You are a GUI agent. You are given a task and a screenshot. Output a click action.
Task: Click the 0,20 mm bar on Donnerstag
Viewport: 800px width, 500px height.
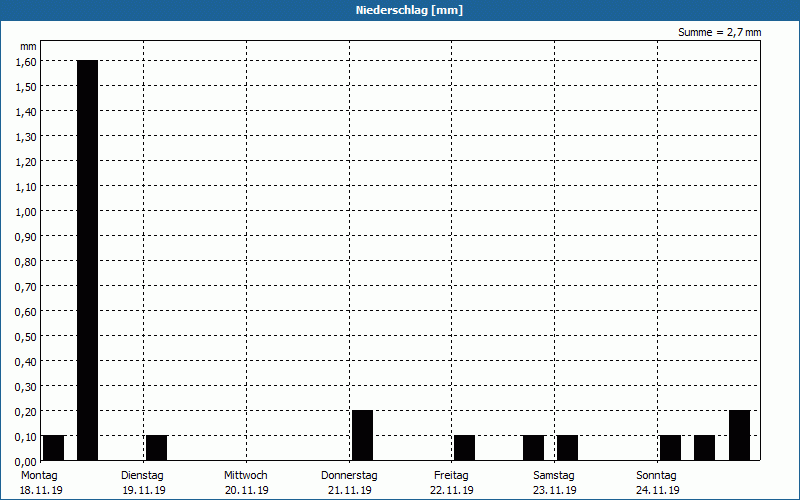[x=362, y=435]
